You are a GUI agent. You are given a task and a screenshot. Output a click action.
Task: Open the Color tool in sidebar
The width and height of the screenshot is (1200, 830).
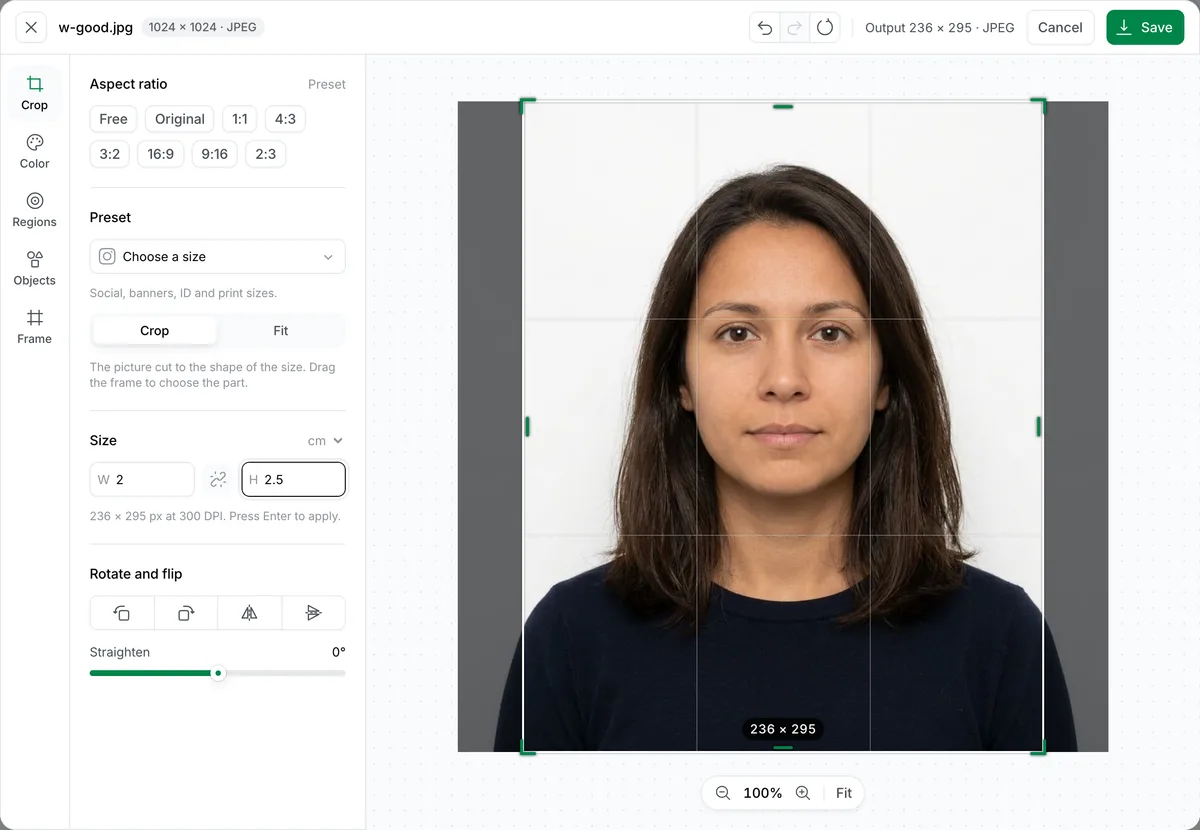point(34,151)
